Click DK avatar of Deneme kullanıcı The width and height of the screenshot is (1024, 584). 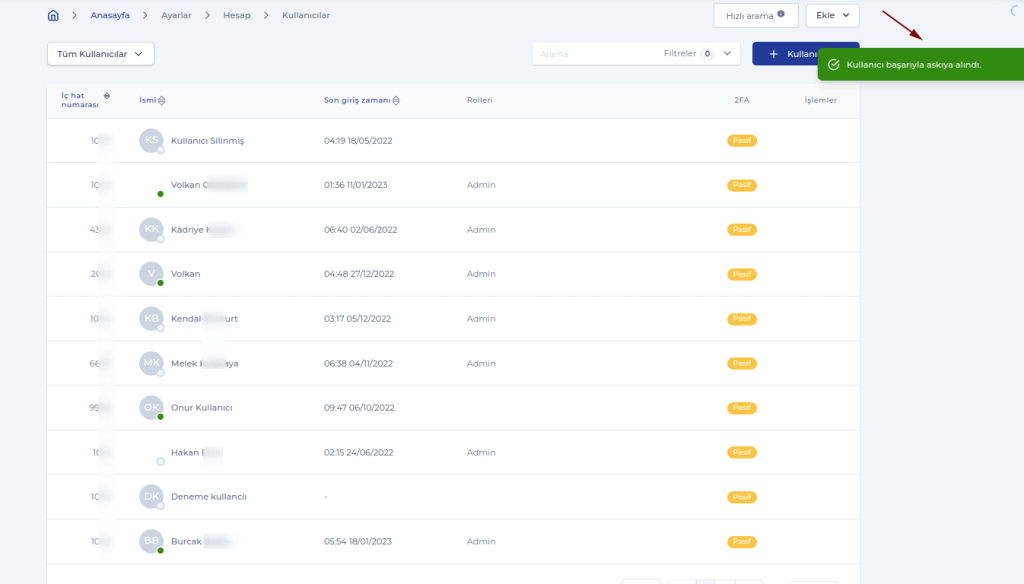151,496
